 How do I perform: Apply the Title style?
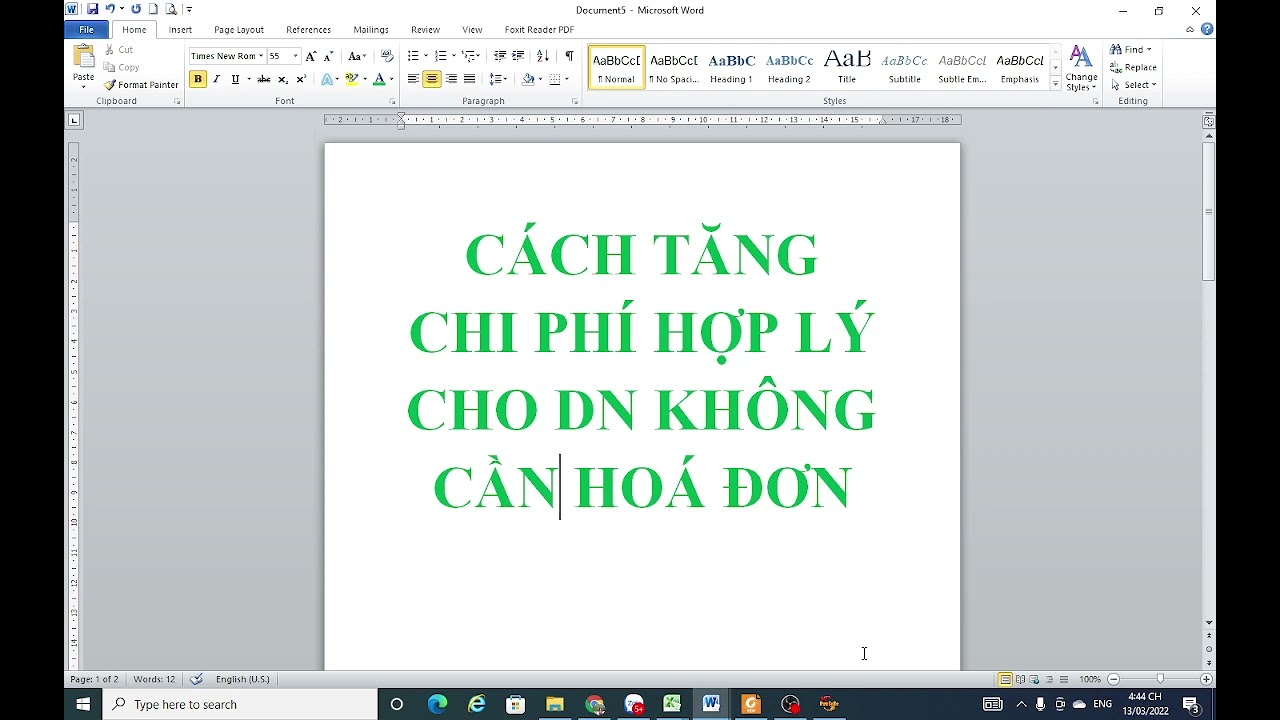(847, 67)
